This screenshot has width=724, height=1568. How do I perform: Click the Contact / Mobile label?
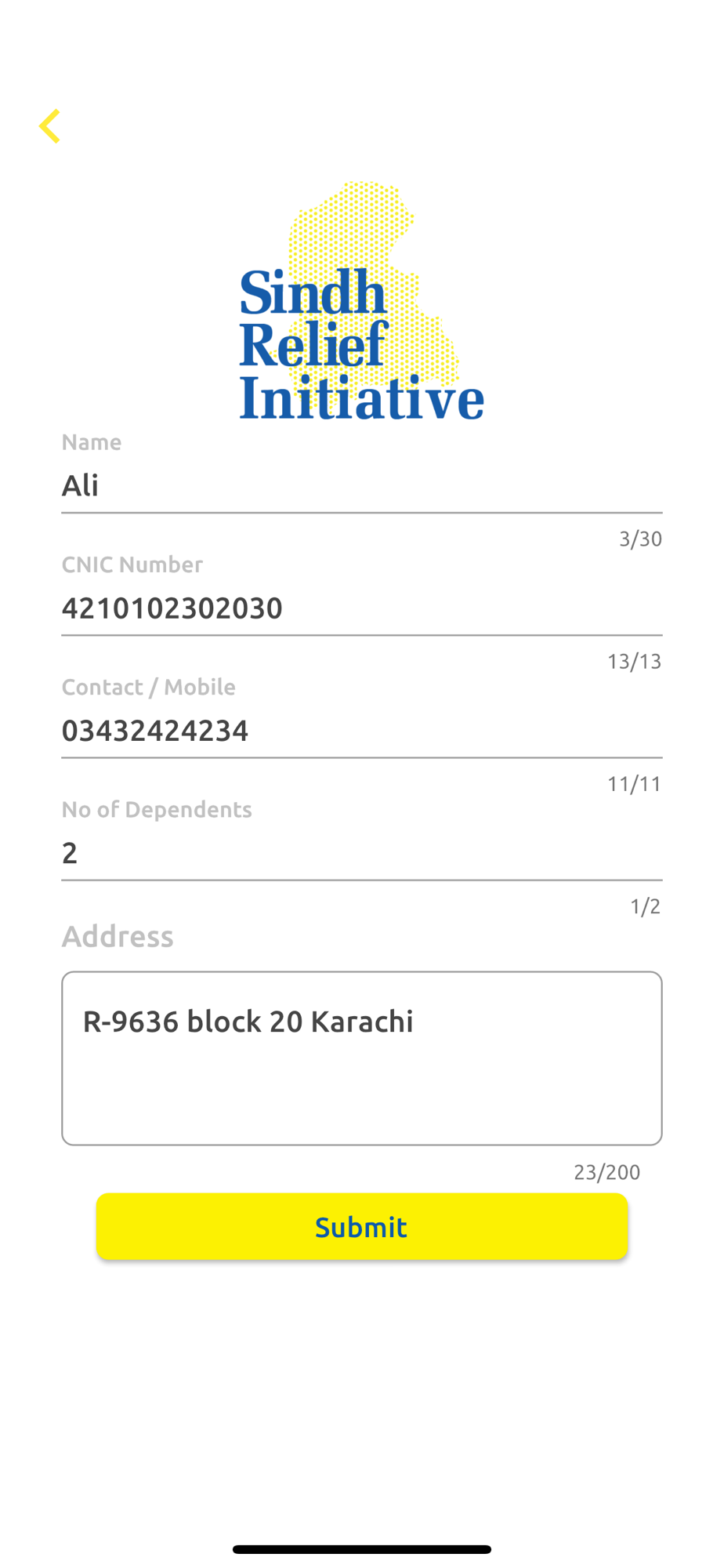pos(149,687)
